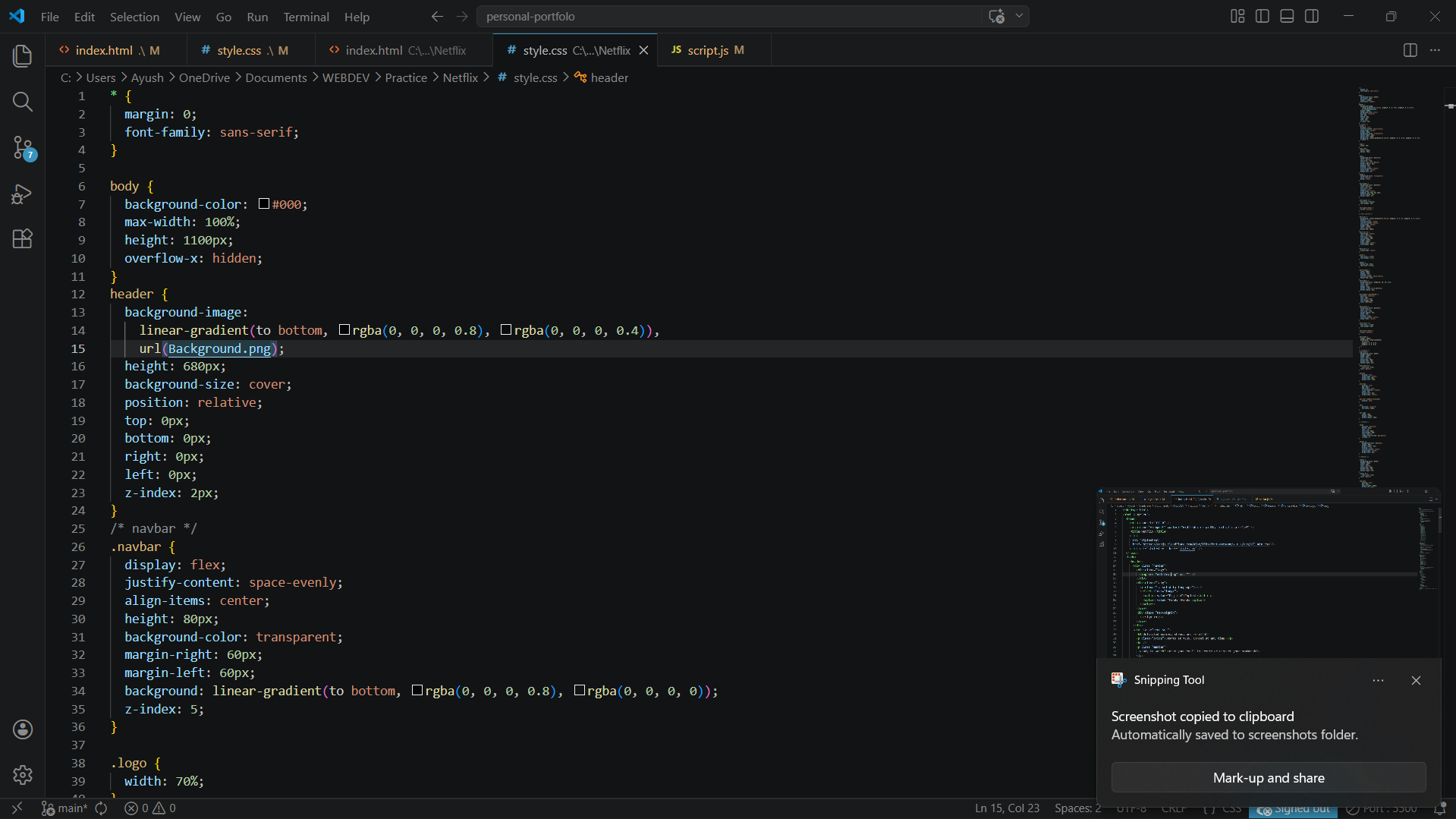Expand Snipping Tool notification options ellipsis
Viewport: 1456px width, 819px height.
(x=1378, y=680)
